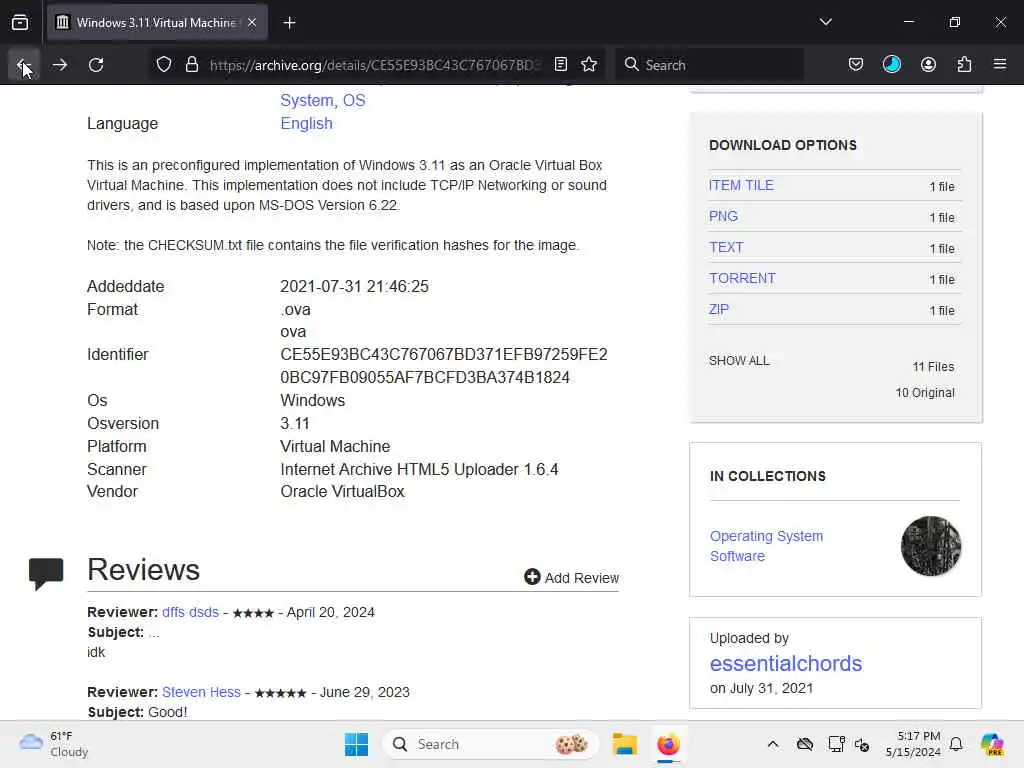Open the notifications bell icon

tap(955, 744)
